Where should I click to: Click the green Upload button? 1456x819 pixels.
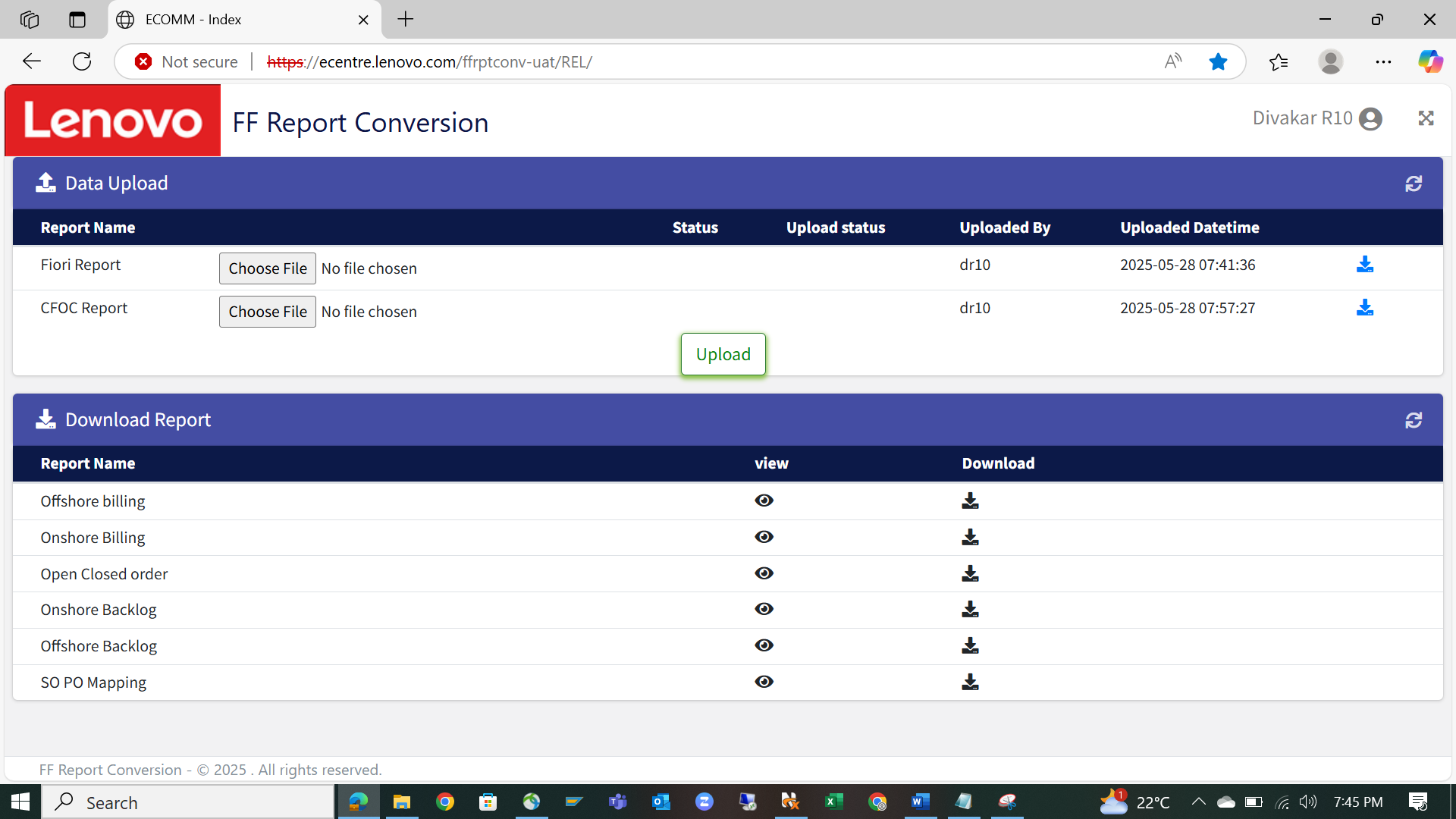723,354
